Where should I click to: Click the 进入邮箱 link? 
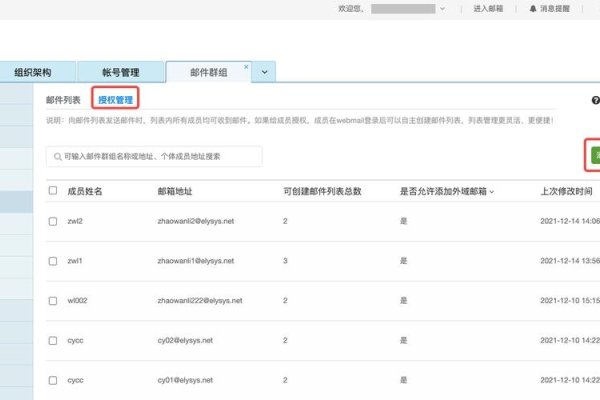[488, 8]
